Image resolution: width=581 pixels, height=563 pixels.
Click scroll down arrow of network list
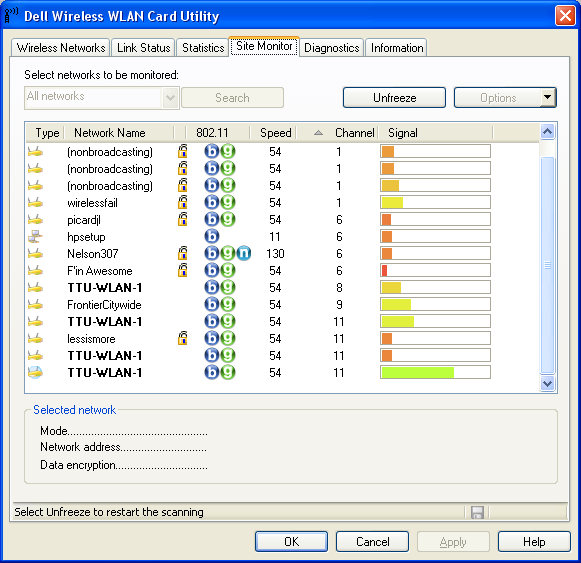coord(547,383)
